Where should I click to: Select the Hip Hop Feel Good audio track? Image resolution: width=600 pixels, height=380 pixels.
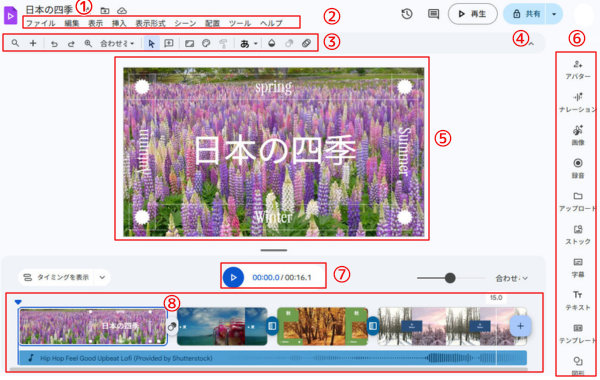(x=272, y=358)
